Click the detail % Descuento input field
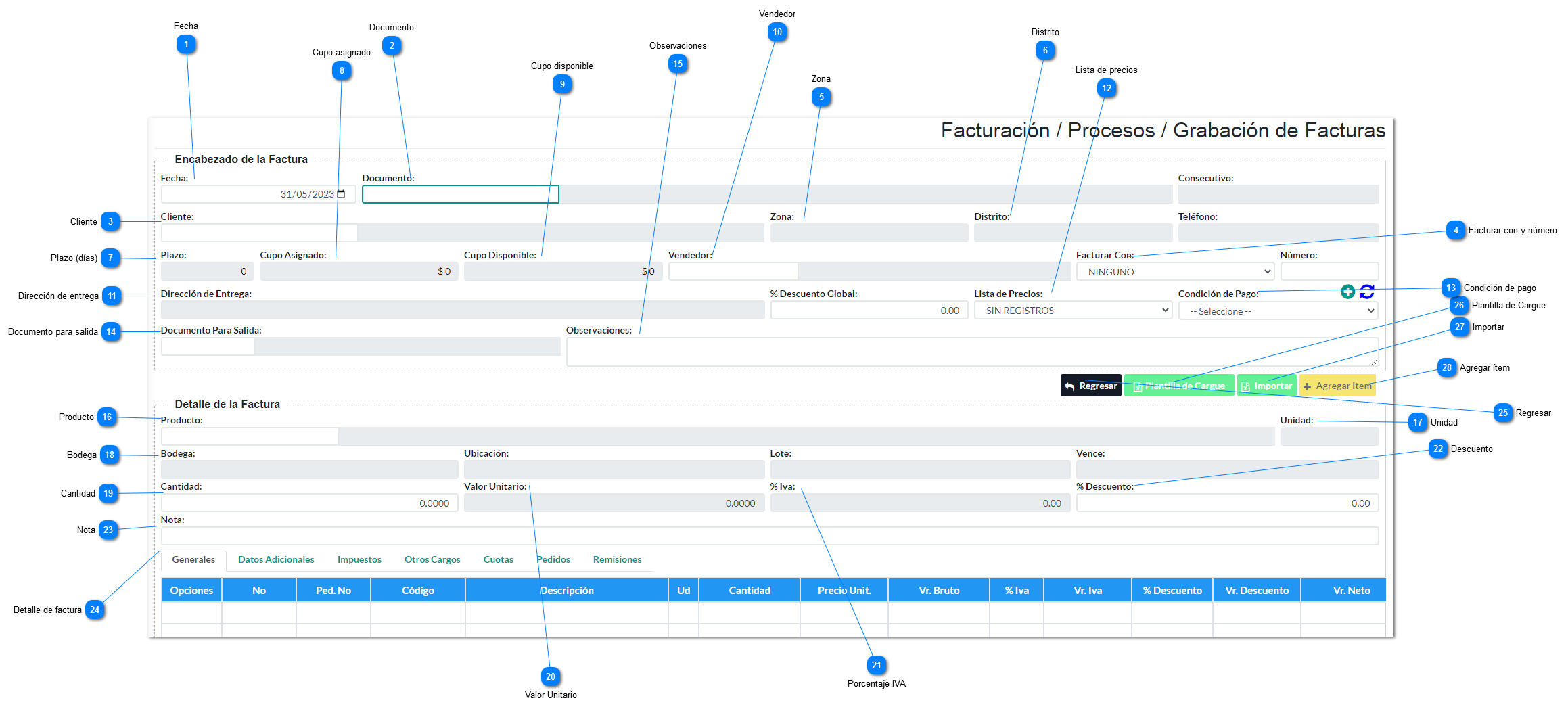 tap(1227, 503)
